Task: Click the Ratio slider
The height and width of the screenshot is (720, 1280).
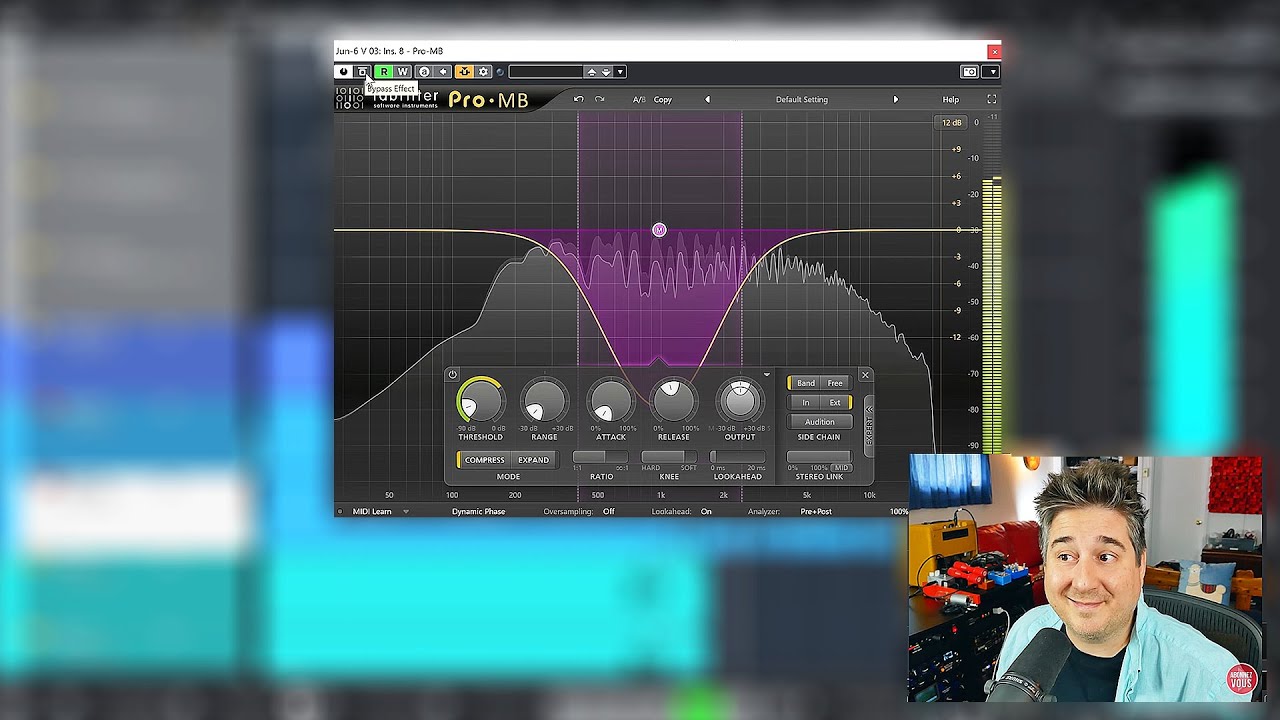Action: [x=601, y=457]
